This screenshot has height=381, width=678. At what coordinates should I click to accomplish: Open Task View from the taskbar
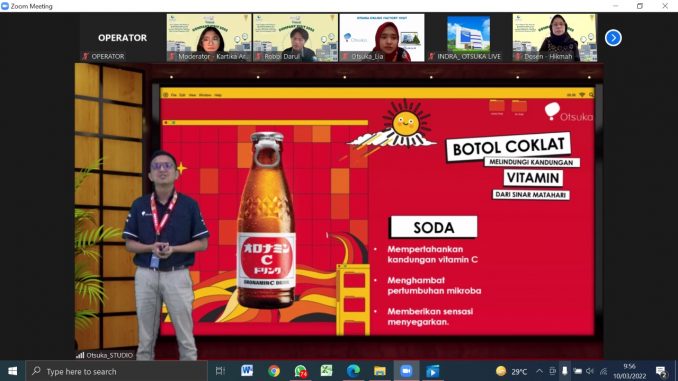[220, 371]
